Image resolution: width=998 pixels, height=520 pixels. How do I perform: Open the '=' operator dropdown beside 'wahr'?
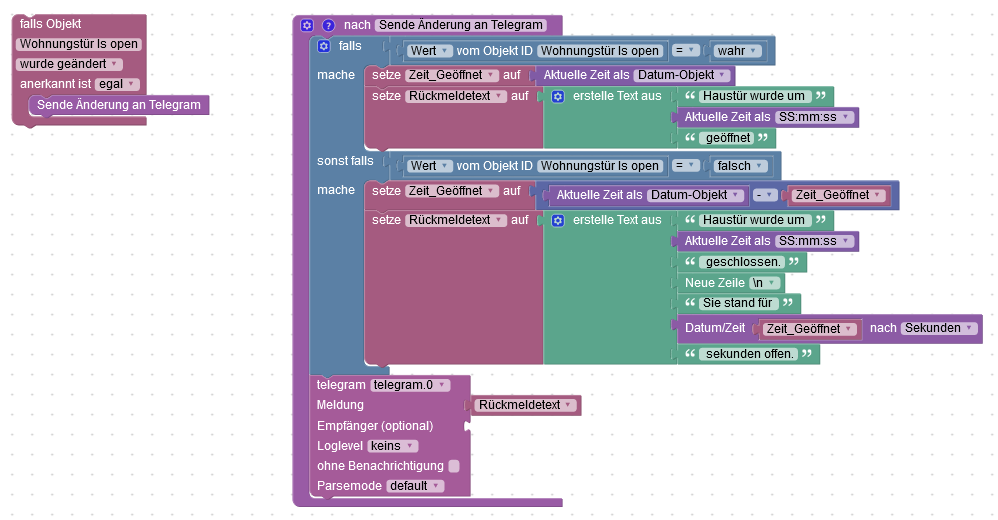pos(685,50)
